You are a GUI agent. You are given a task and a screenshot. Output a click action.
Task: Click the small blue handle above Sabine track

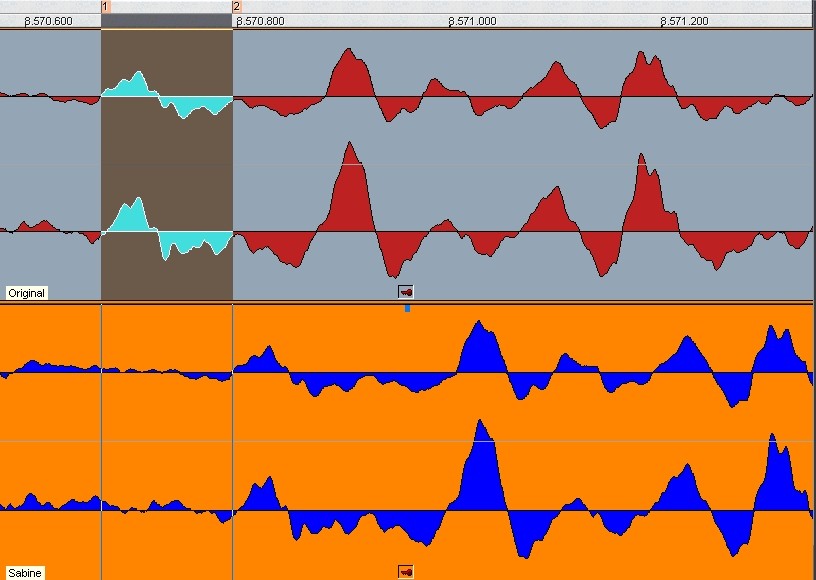(x=407, y=308)
